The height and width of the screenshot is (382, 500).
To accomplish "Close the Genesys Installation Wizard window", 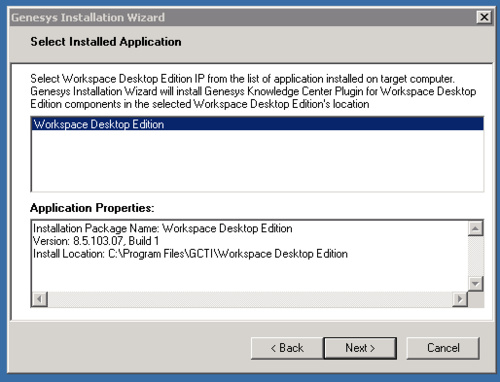I will coord(484,17).
